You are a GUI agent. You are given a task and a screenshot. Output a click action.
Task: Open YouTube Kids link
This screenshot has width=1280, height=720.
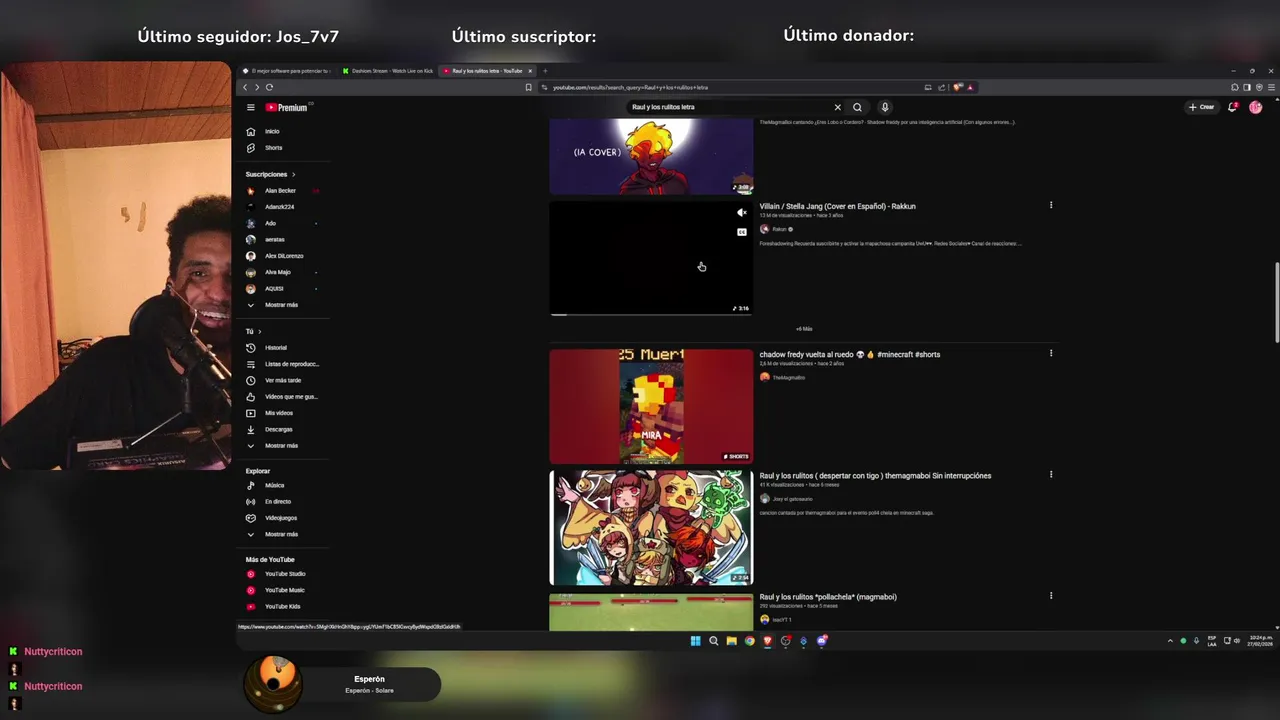[282, 607]
